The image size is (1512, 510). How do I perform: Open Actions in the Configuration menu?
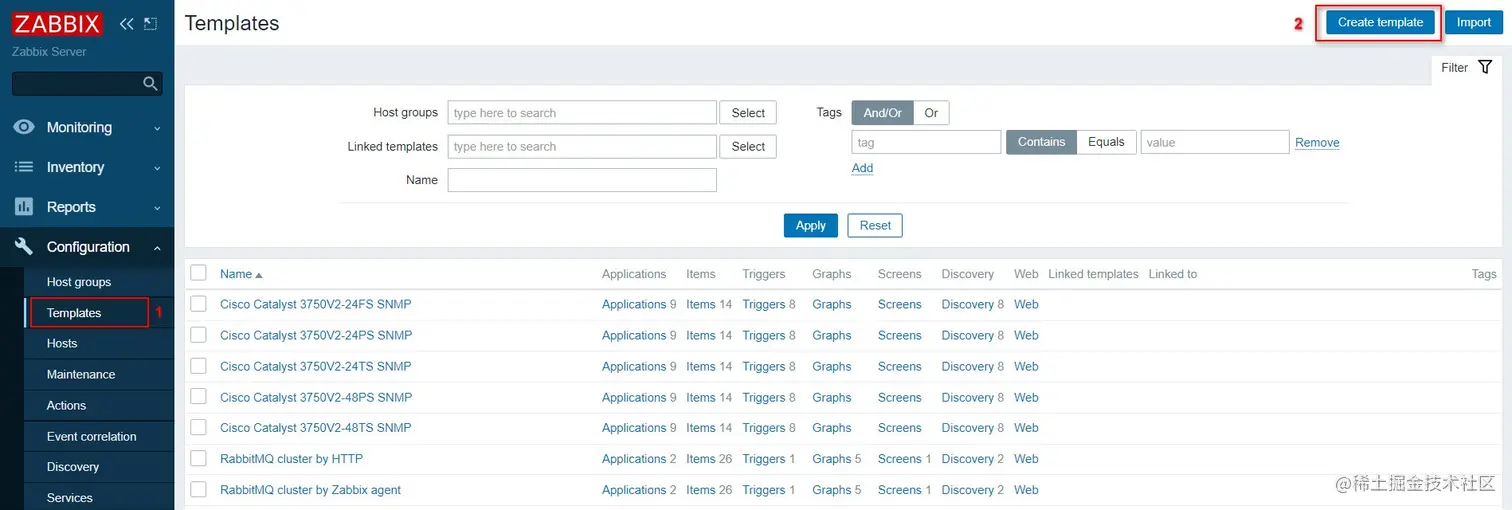tap(66, 405)
